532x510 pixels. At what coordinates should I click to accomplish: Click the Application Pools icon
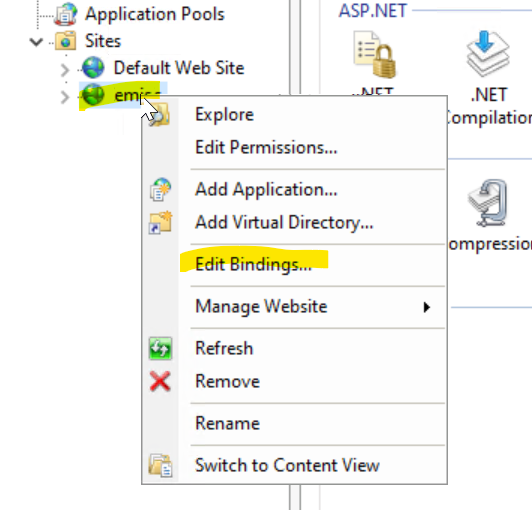(x=65, y=14)
